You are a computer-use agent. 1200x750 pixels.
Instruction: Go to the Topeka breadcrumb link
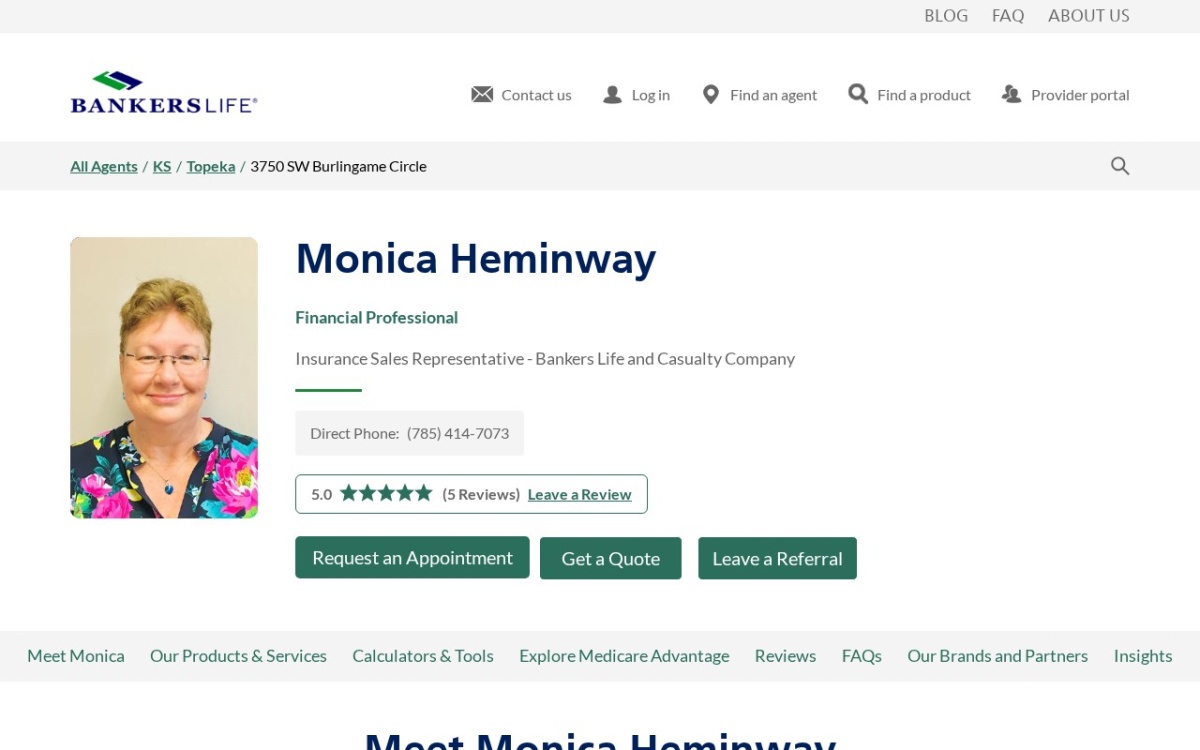pos(211,166)
